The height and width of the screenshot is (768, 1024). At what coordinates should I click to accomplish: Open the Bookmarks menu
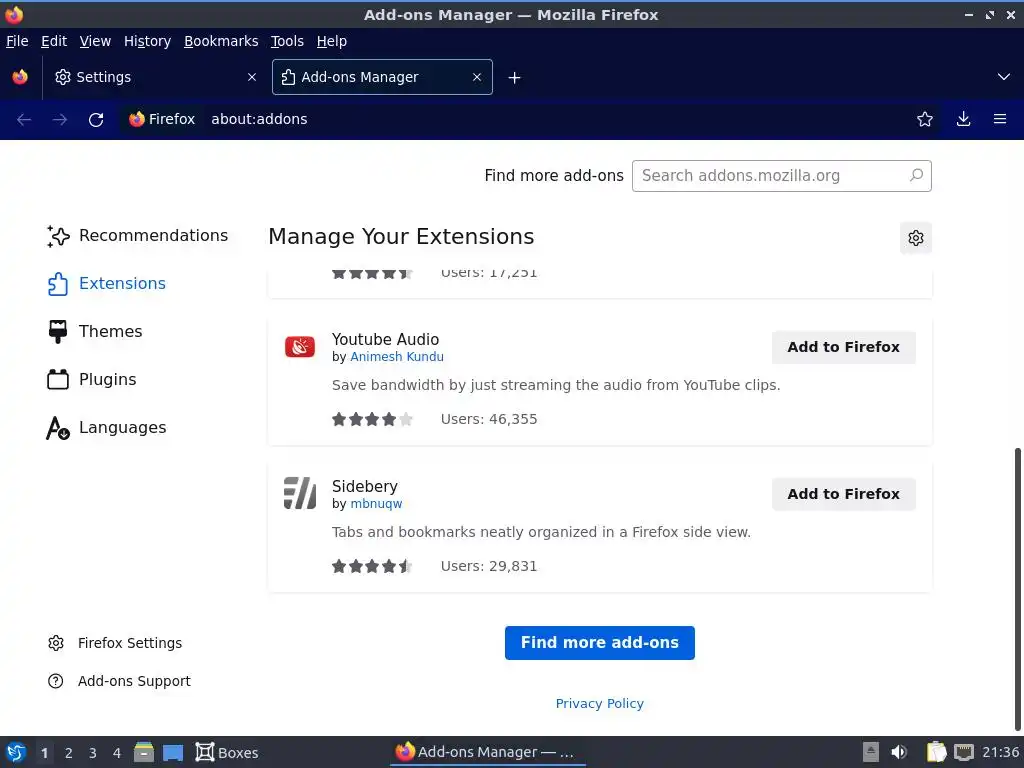coord(221,41)
